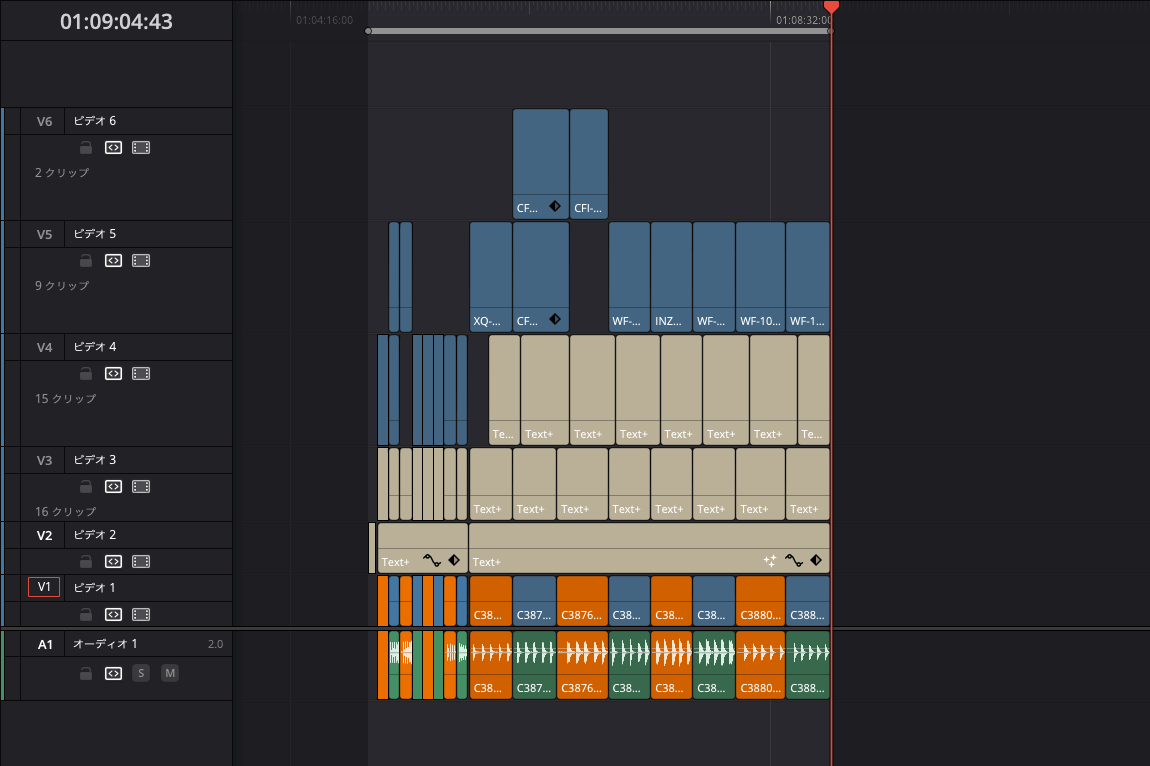1150x766 pixels.
Task: Toggle auto track selector on V2
Action: tap(113, 561)
